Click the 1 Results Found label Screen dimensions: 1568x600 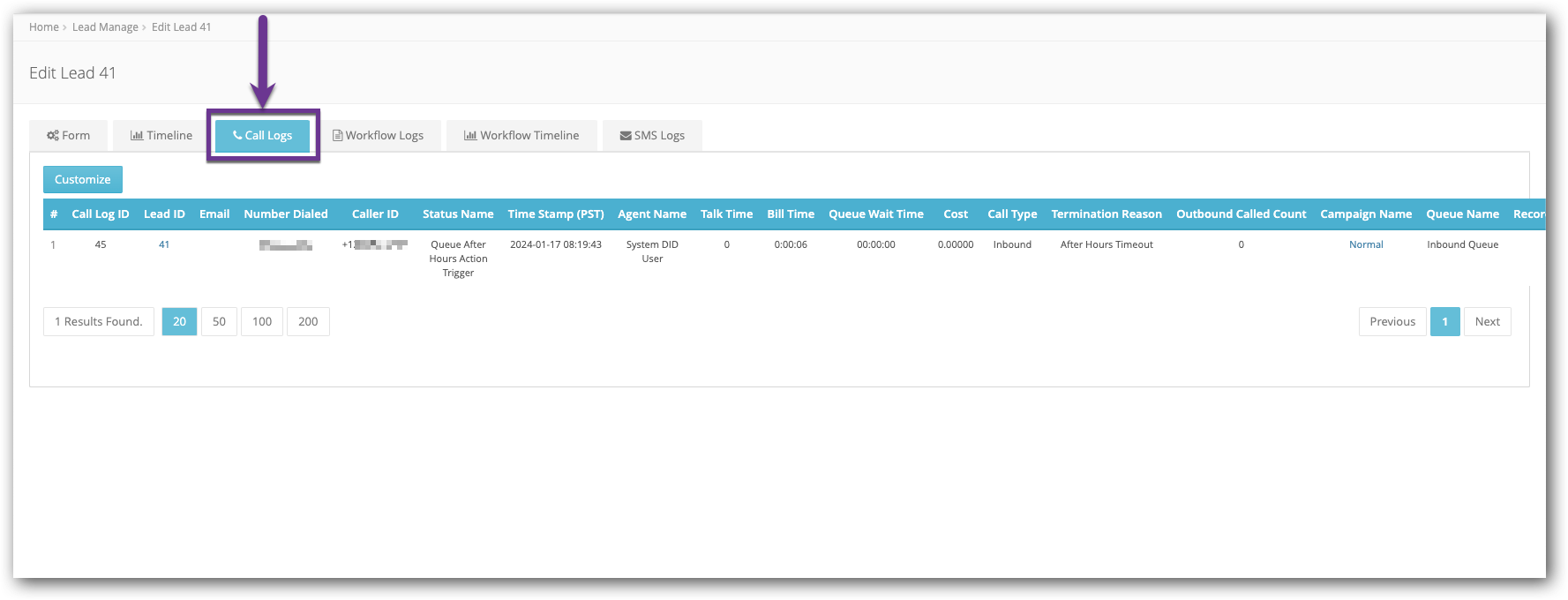point(99,321)
